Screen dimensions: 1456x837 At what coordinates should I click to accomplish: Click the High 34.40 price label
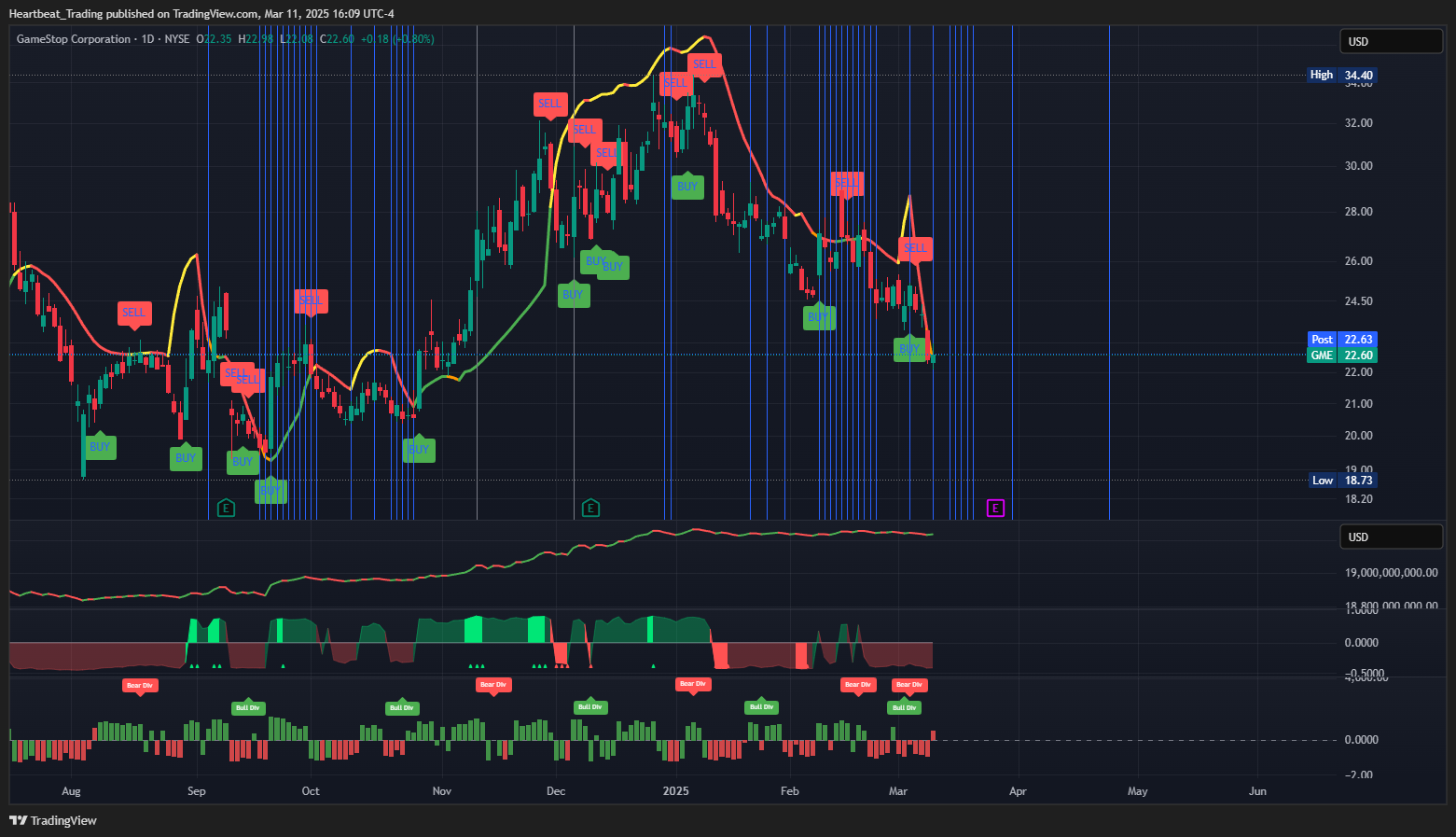point(1341,75)
